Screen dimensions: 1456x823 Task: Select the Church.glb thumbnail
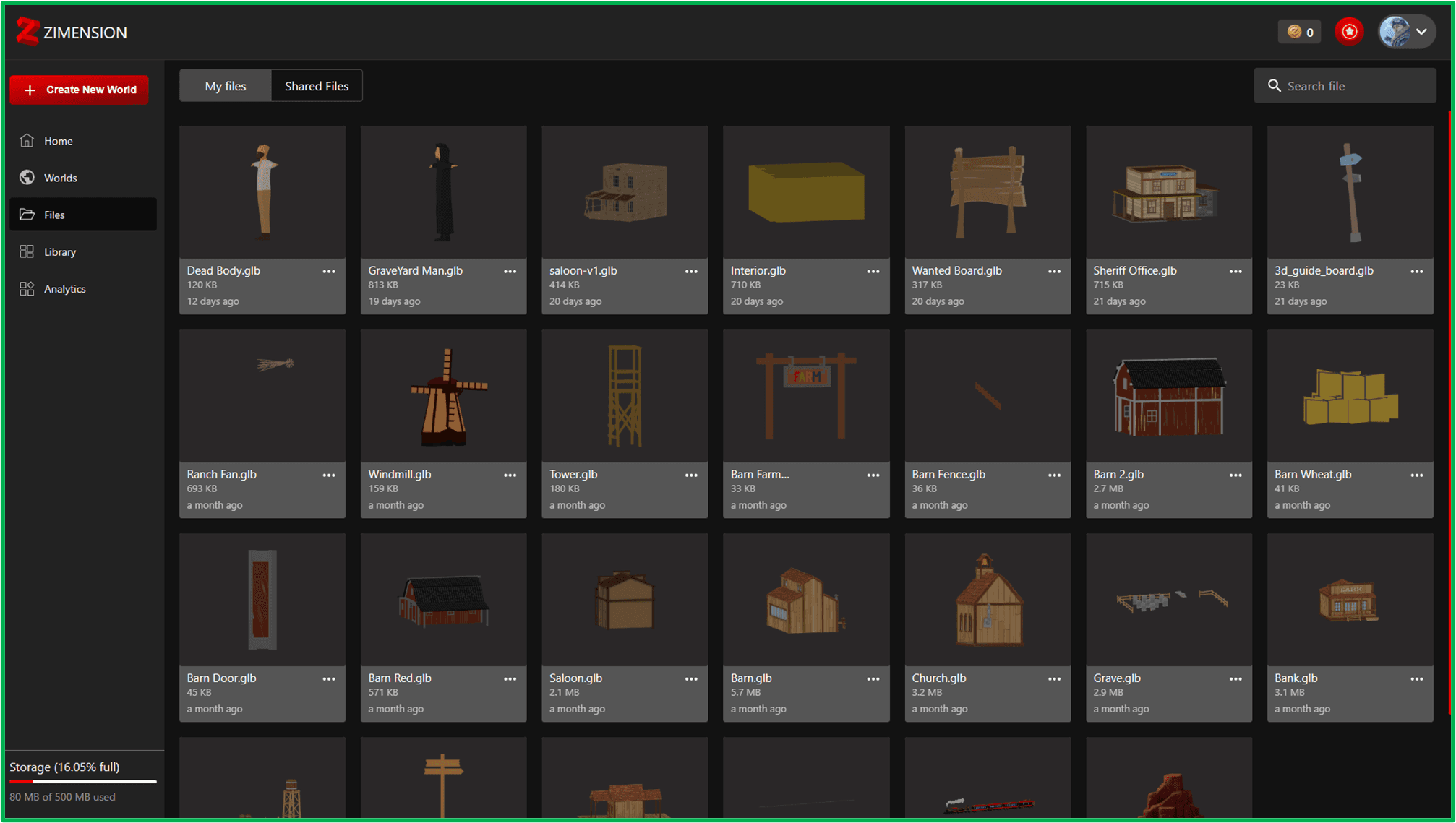point(988,599)
